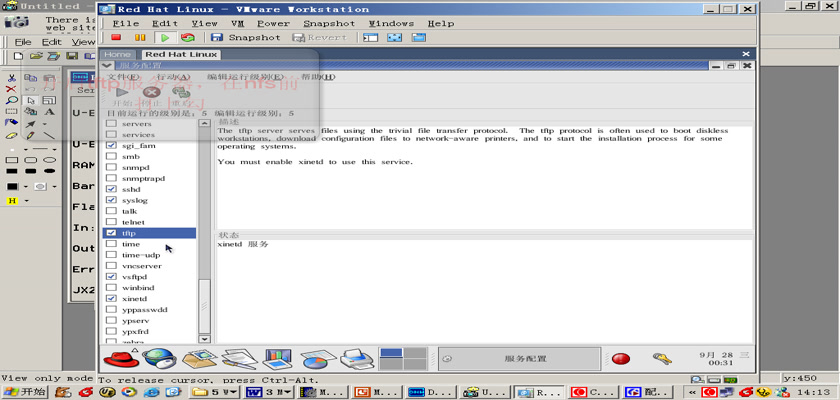The height and width of the screenshot is (400, 840).
Task: Click the red update alert icon
Action: (x=621, y=359)
